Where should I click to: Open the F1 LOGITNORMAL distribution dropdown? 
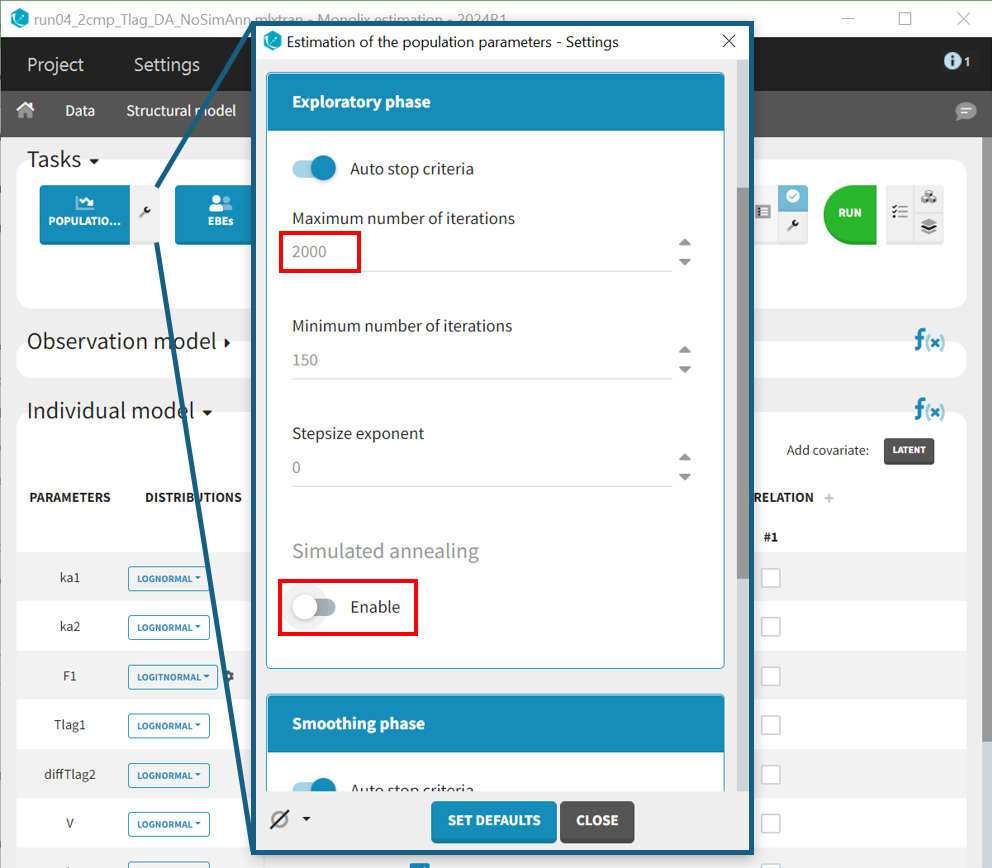click(x=172, y=677)
